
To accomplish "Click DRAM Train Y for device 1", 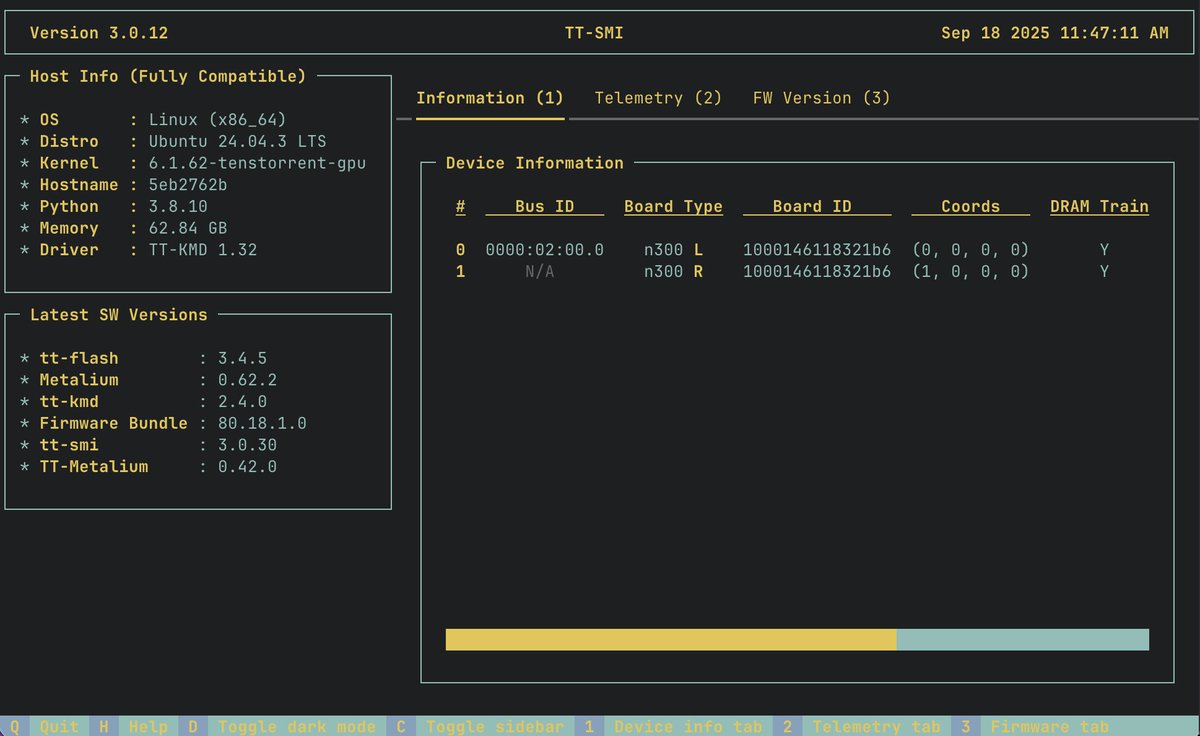I will (1104, 271).
